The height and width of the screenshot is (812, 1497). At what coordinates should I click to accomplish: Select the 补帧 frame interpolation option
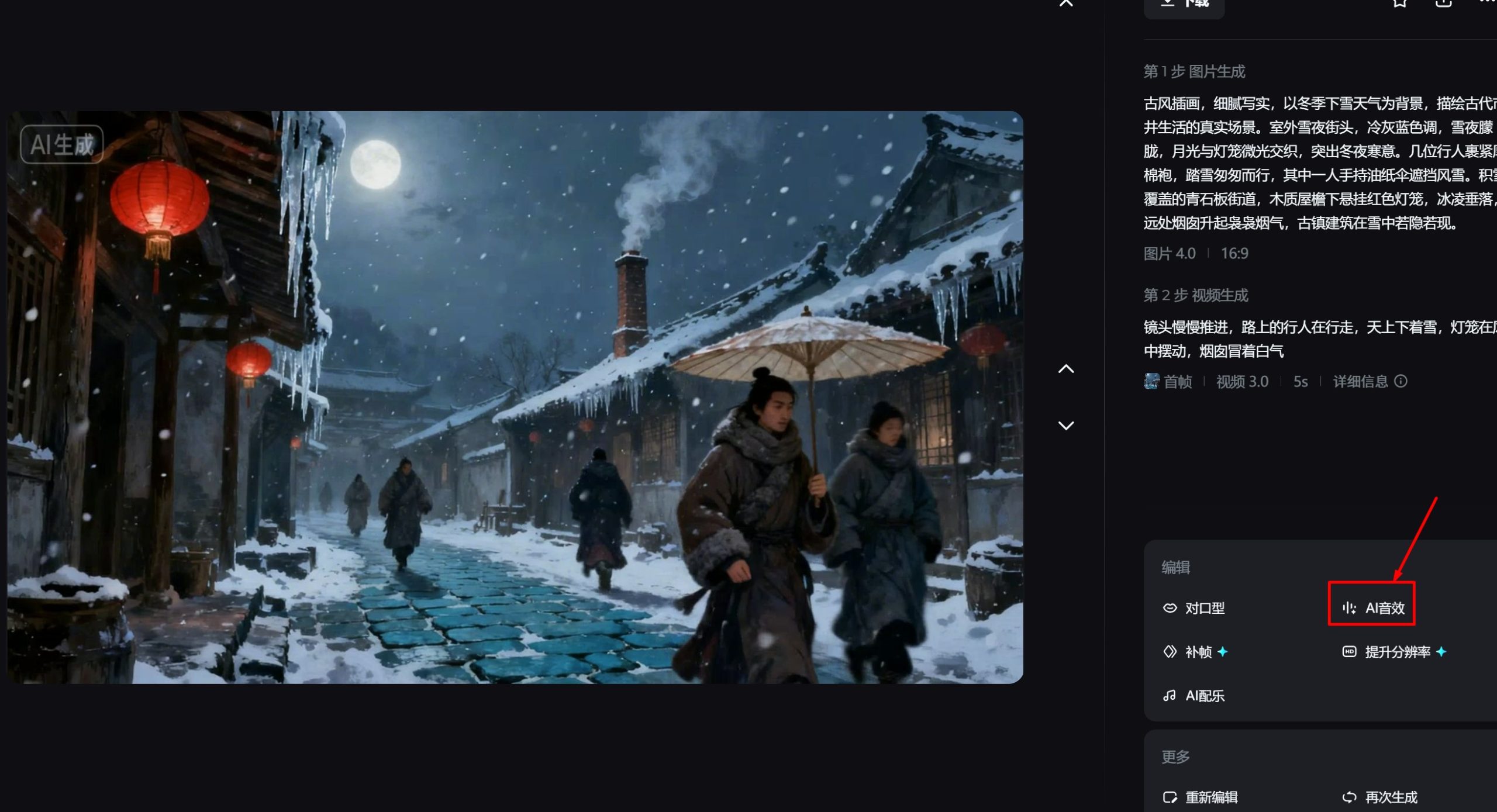[x=1196, y=652]
